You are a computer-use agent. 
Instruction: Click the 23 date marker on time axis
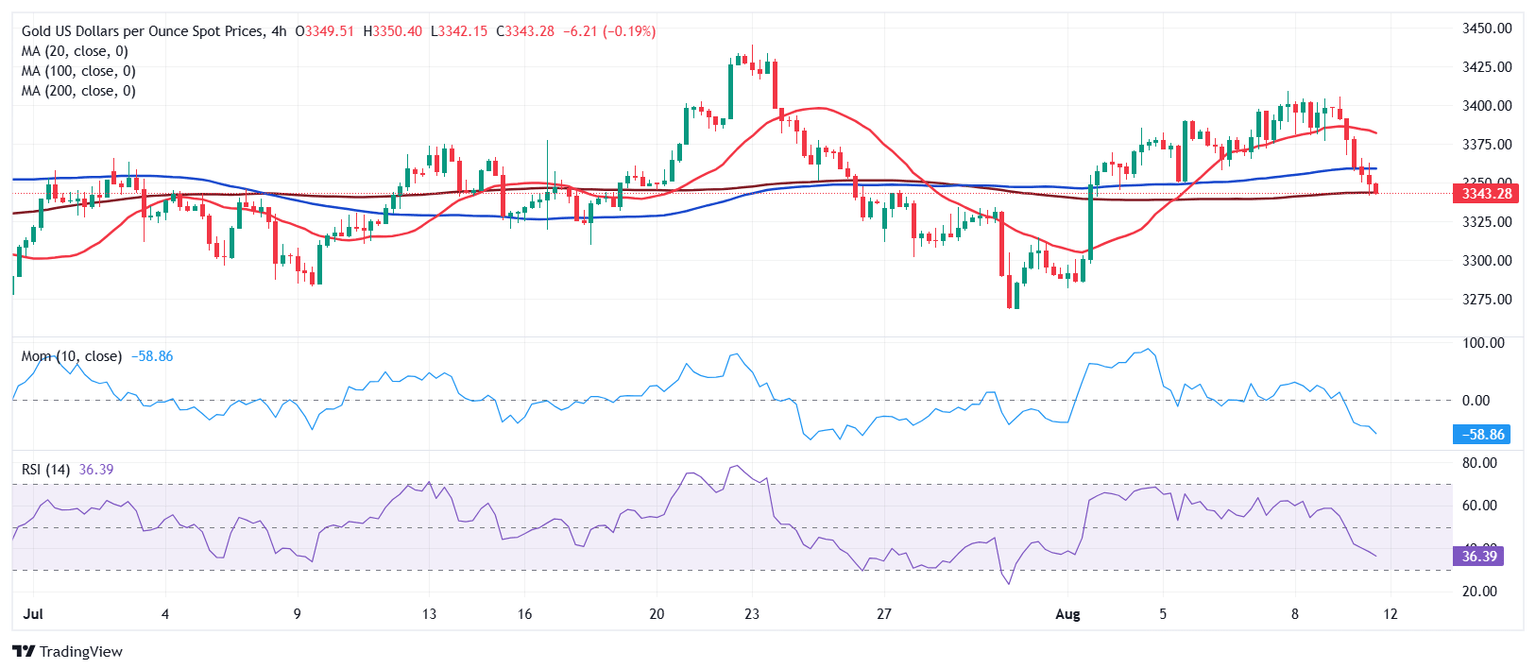point(752,613)
